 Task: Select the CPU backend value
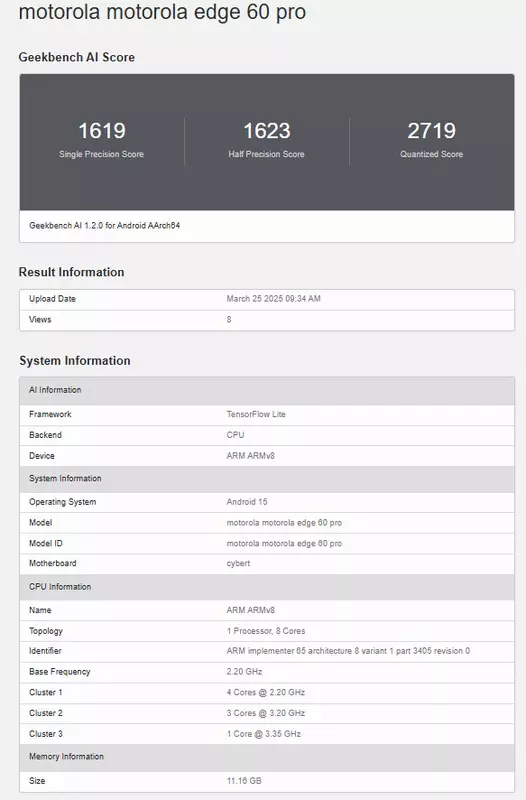point(235,435)
